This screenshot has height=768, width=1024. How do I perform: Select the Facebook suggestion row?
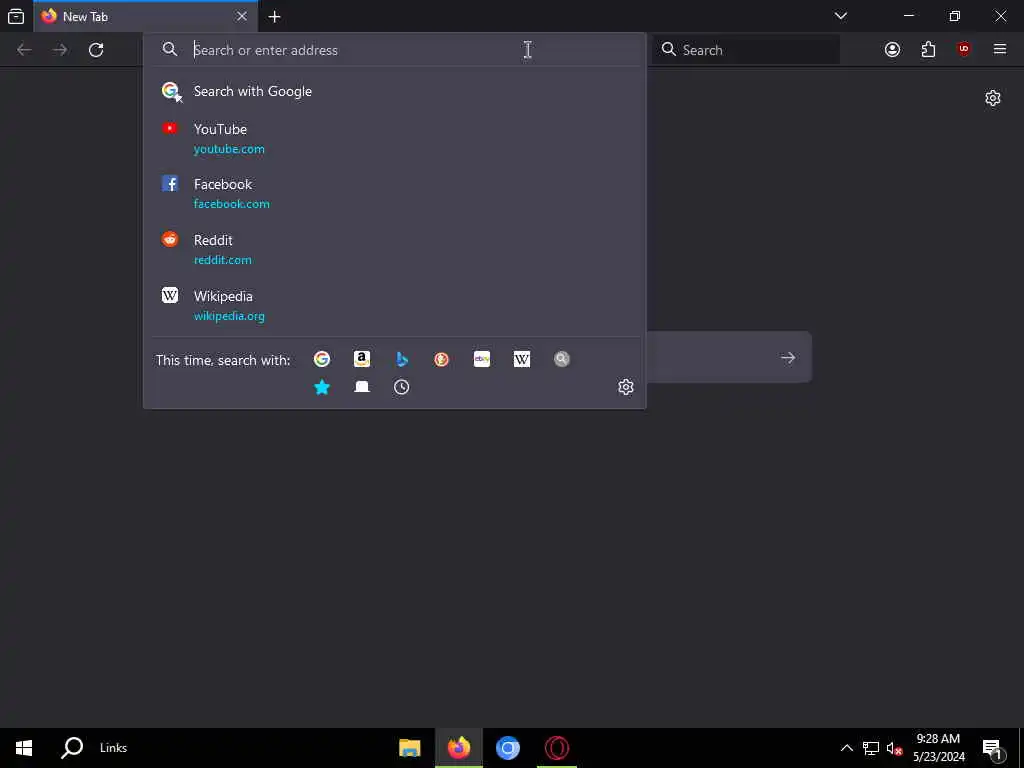coord(394,194)
